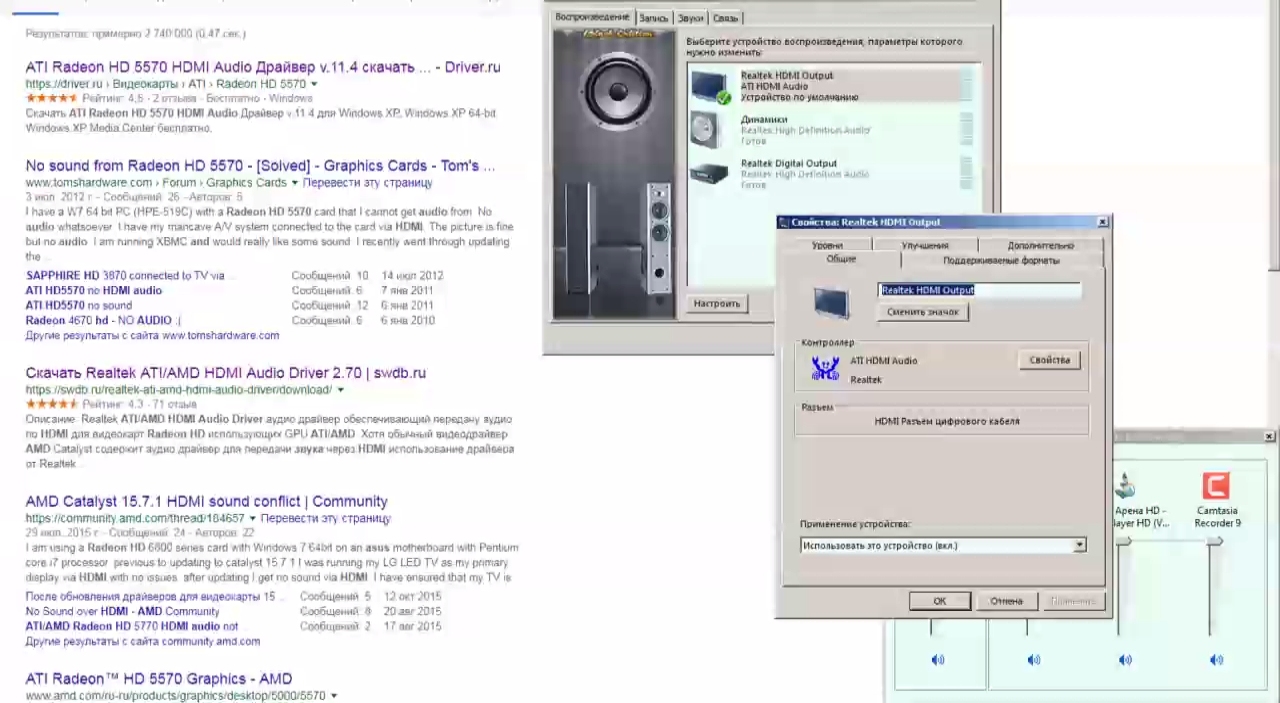Click Перевести эту страницу for the AMD community result
Viewport: 1280px width, 703px height.
tap(325, 519)
